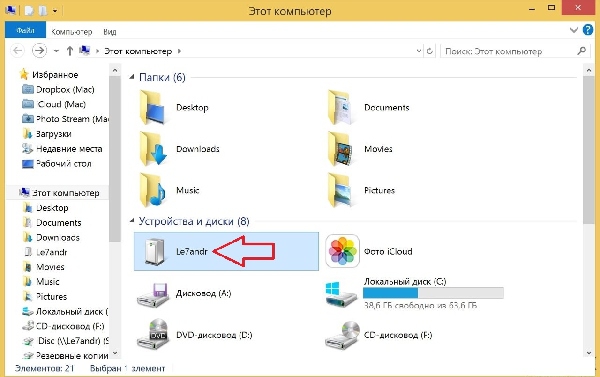This screenshot has width=600, height=377.
Task: Open the address bar history dropdown
Action: pyautogui.click(x=419, y=51)
